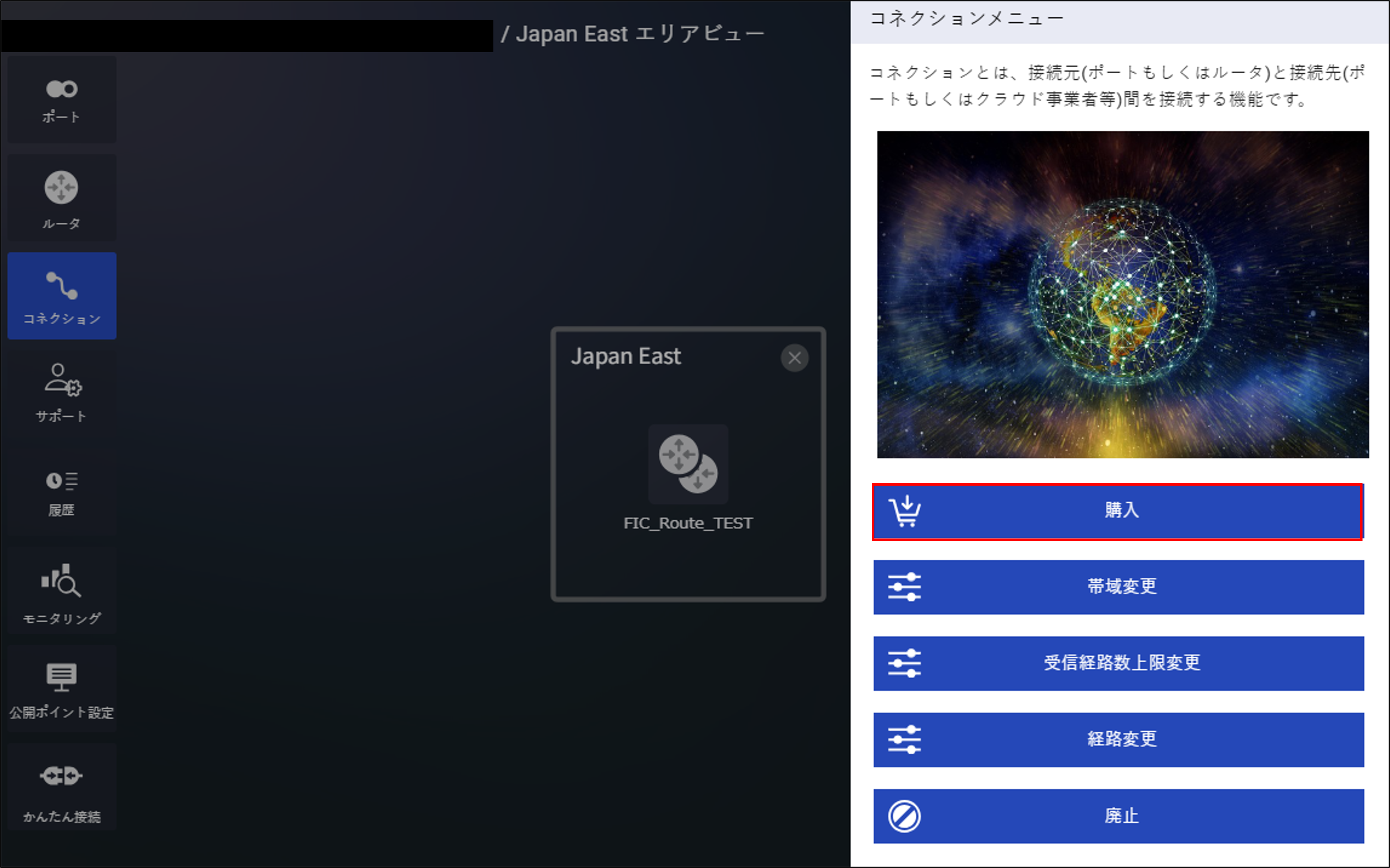This screenshot has height=868, width=1390.
Task: Click the 購入 purchase button
Action: point(1118,511)
